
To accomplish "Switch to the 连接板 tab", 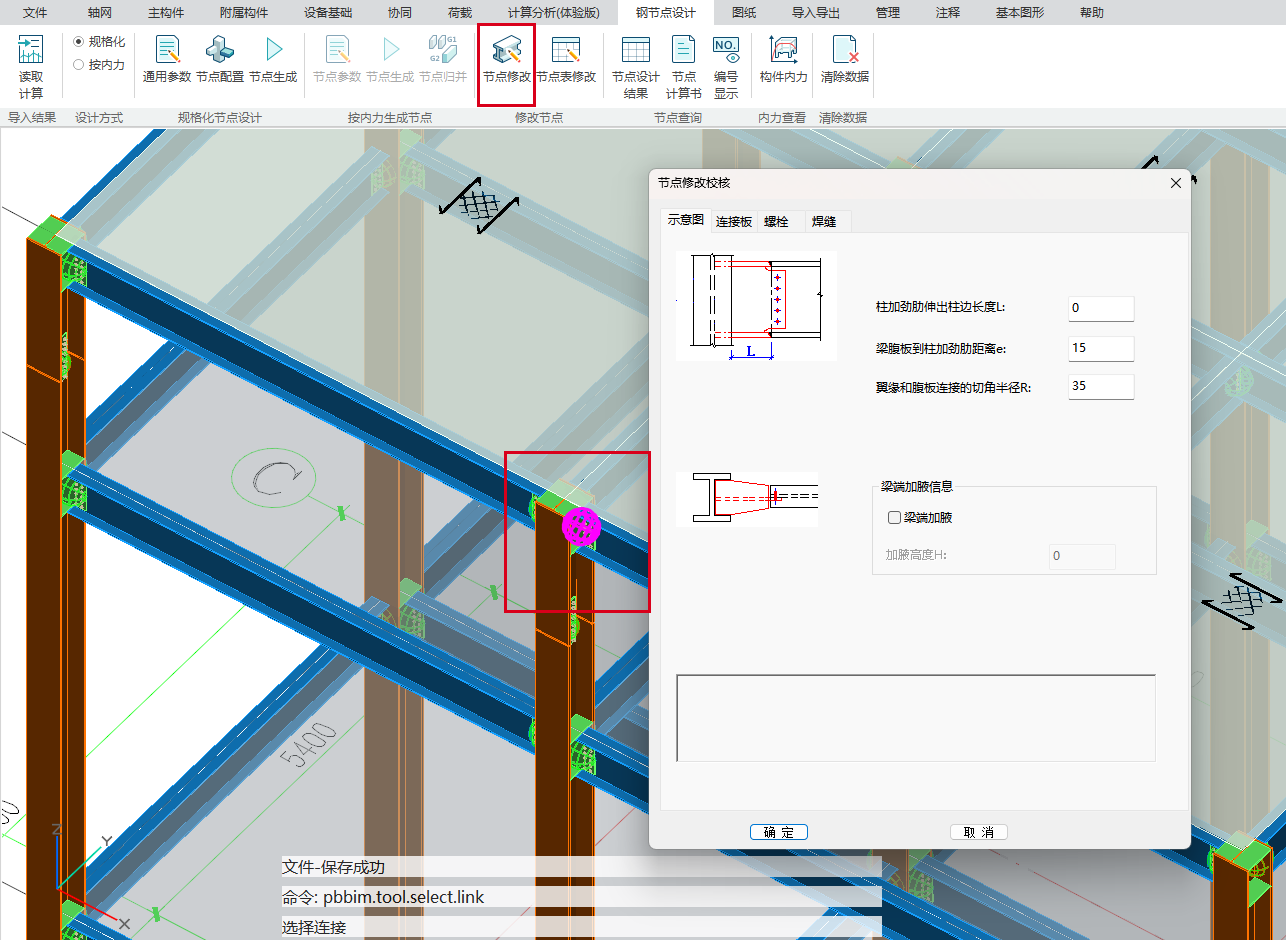I will pos(734,222).
